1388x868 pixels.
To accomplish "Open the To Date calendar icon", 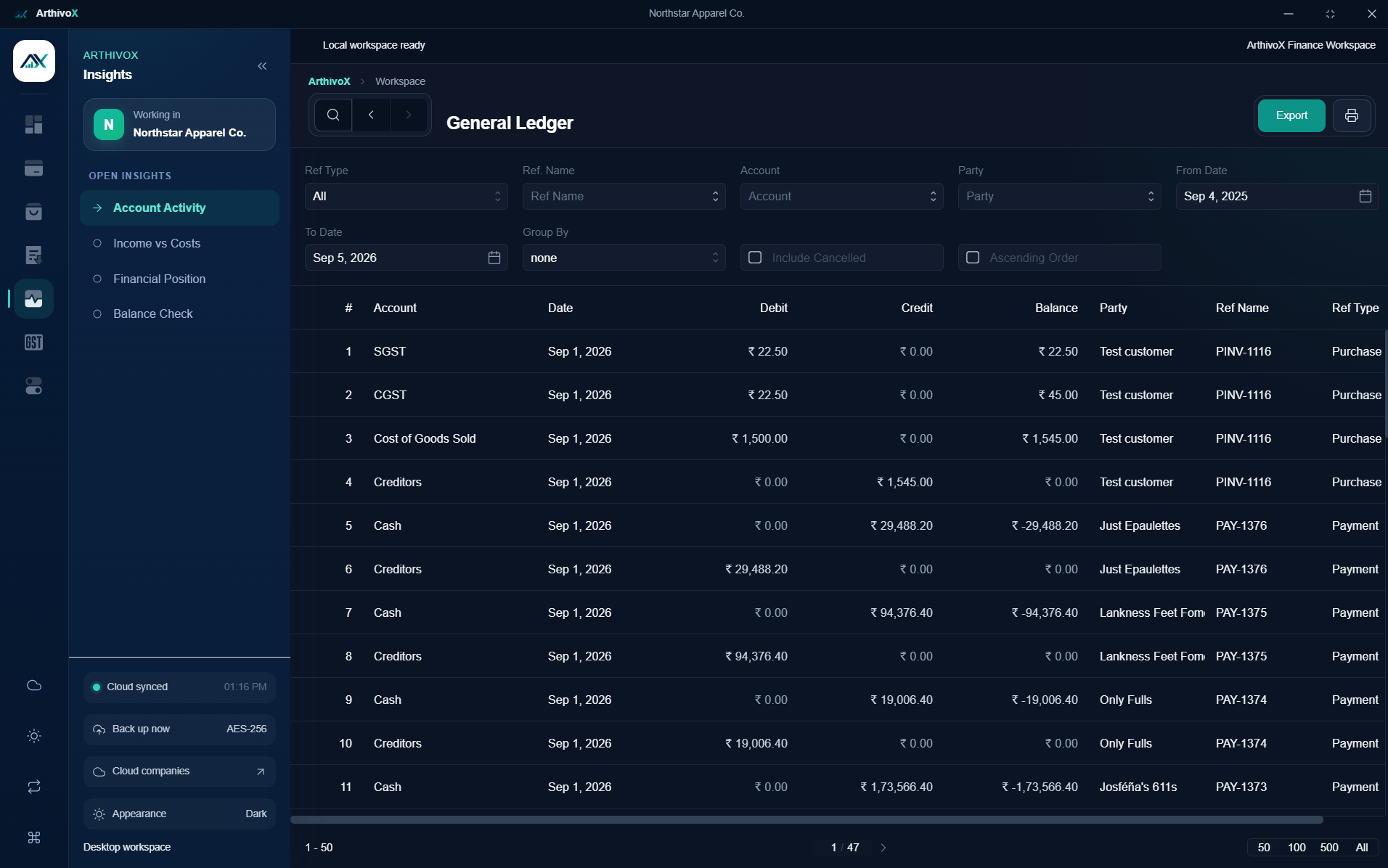I will [x=494, y=258].
